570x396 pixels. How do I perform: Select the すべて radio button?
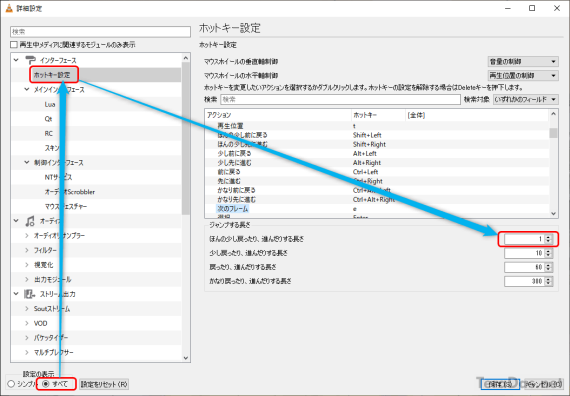[x=46, y=384]
